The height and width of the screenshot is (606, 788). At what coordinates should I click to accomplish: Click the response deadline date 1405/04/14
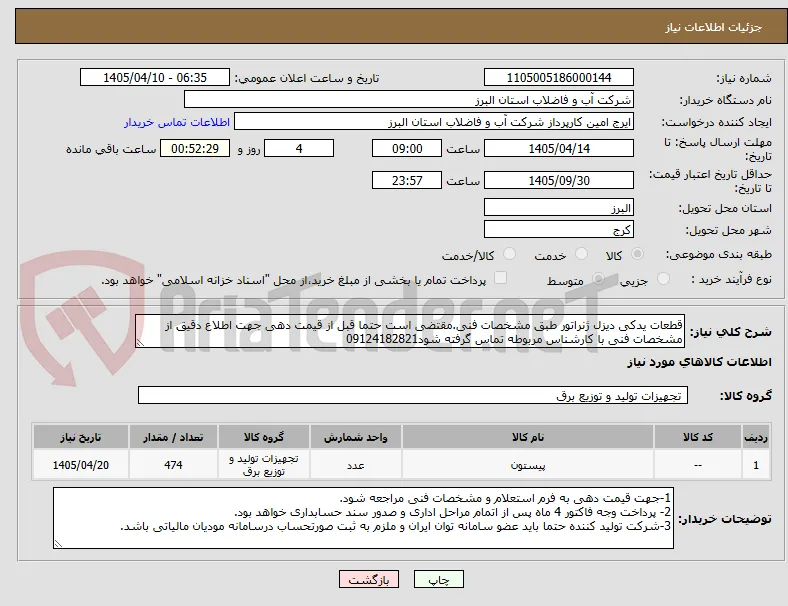coord(558,148)
